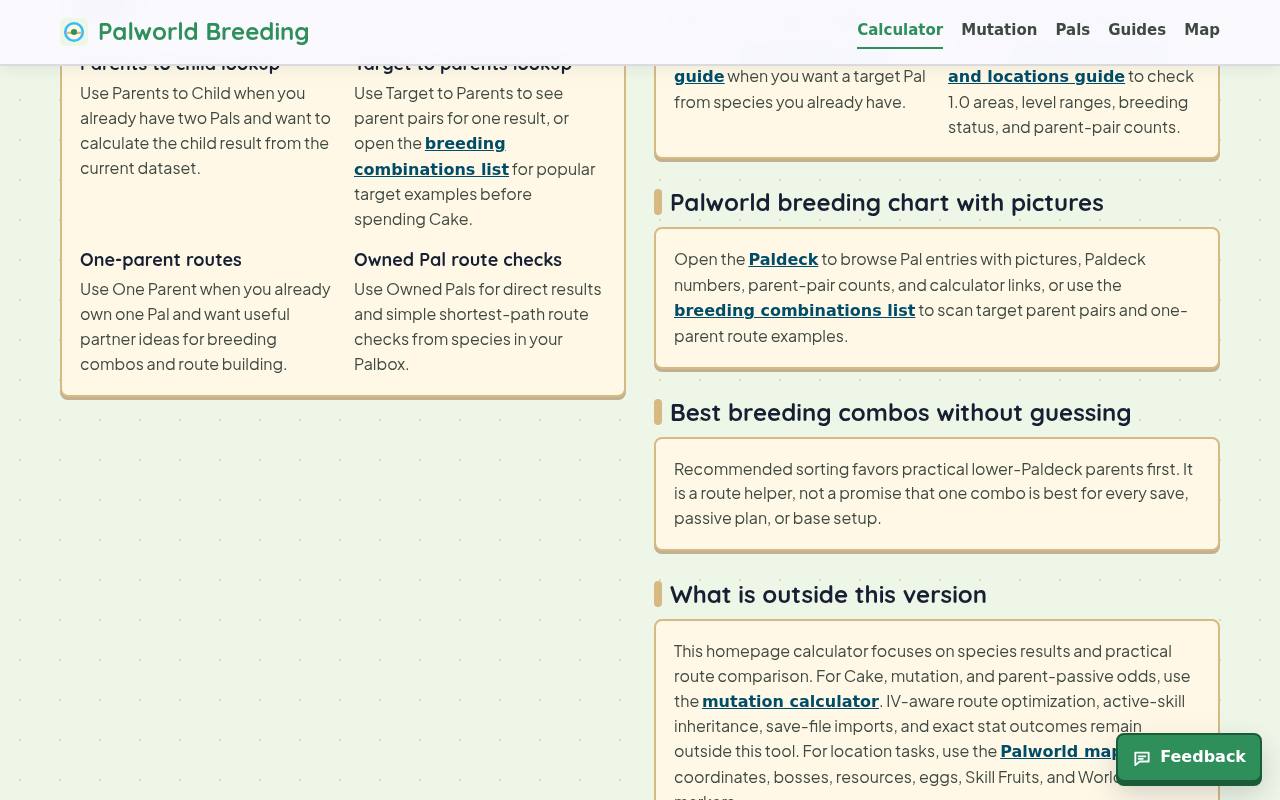
Task: Select Guides in the top navigation
Action: click(1137, 30)
